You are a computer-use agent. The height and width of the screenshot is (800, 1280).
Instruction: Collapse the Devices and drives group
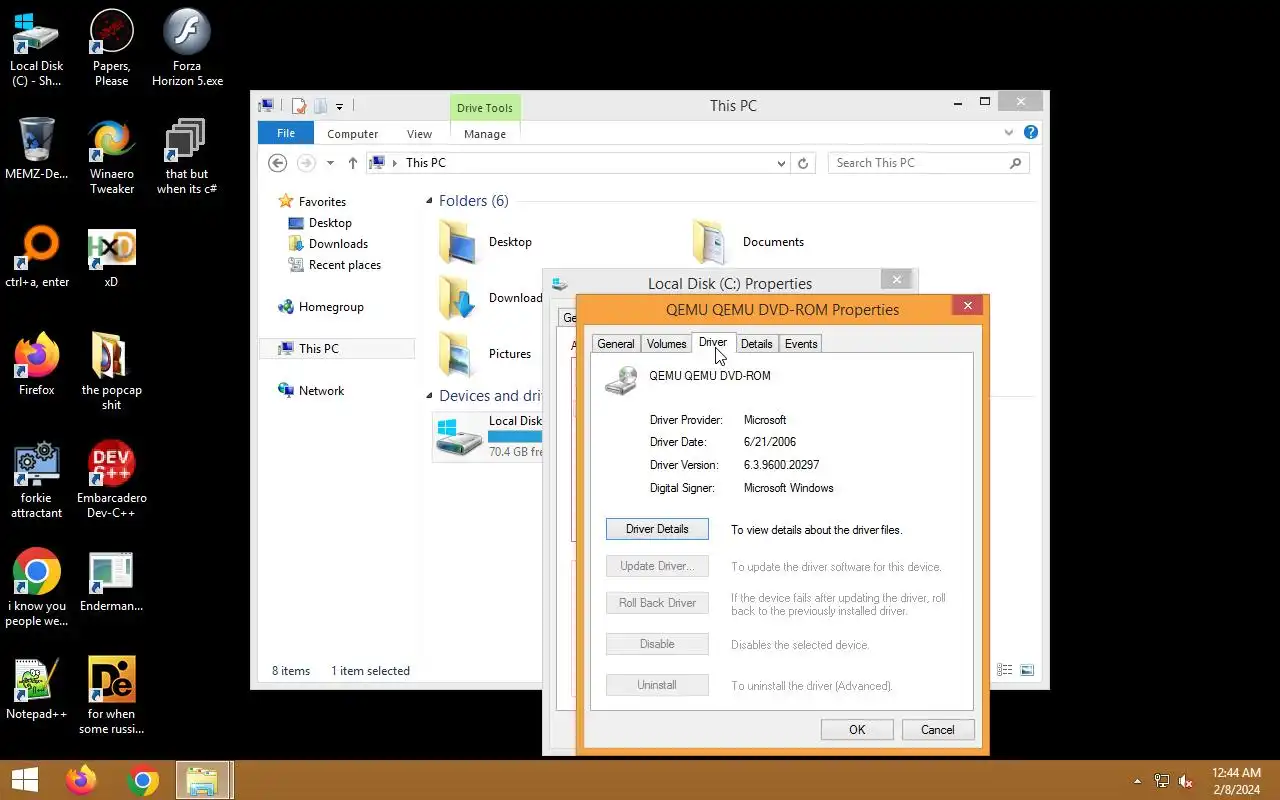(429, 396)
